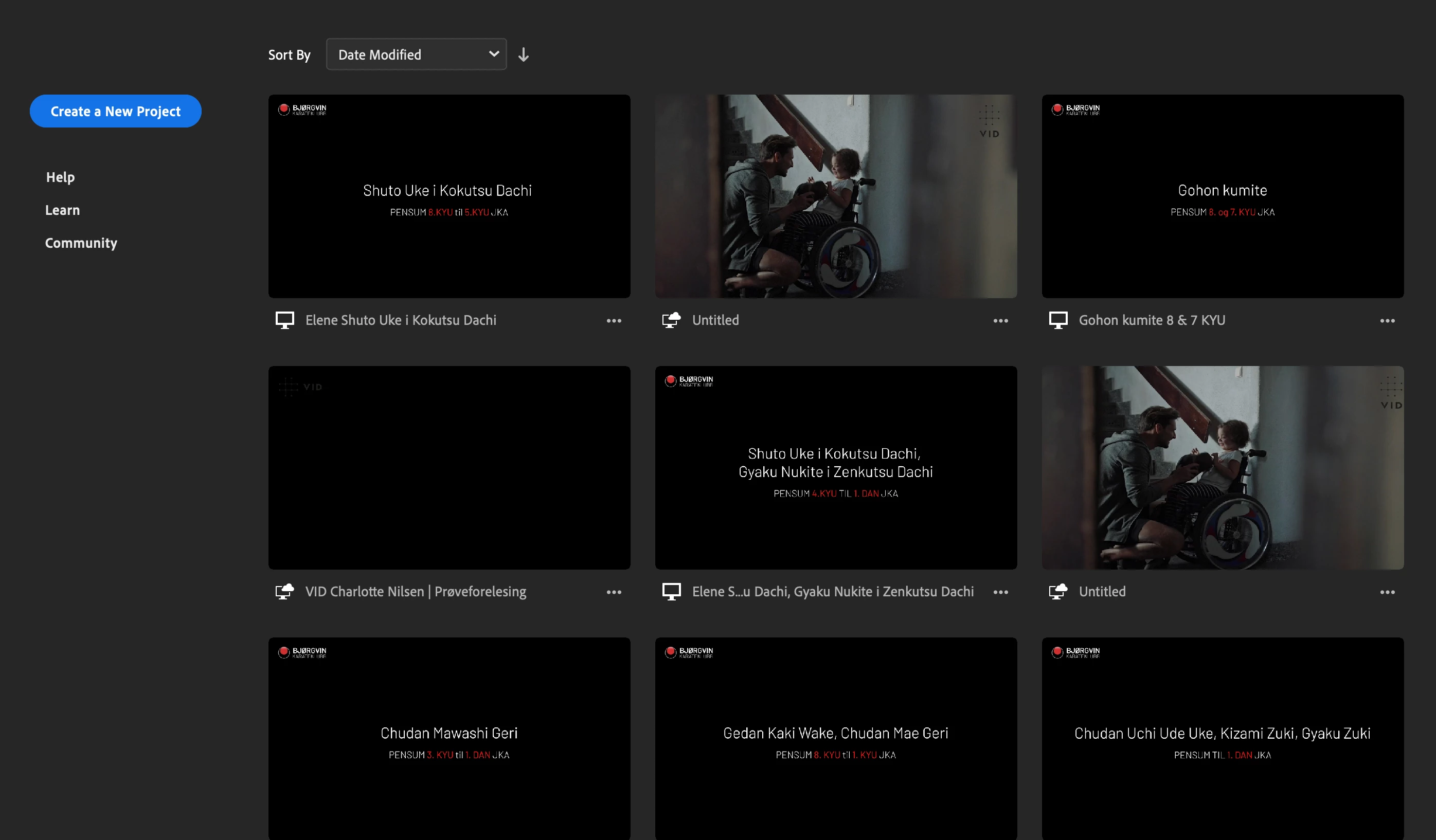Open more options for Gohon kumite 8 & 7 KYU
The height and width of the screenshot is (840, 1436).
click(x=1387, y=321)
